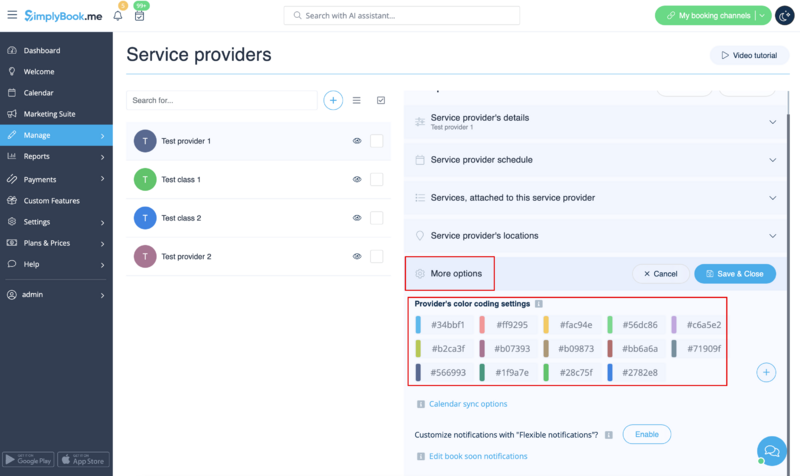
Task: Toggle the dark mode moon icon
Action: (x=784, y=16)
